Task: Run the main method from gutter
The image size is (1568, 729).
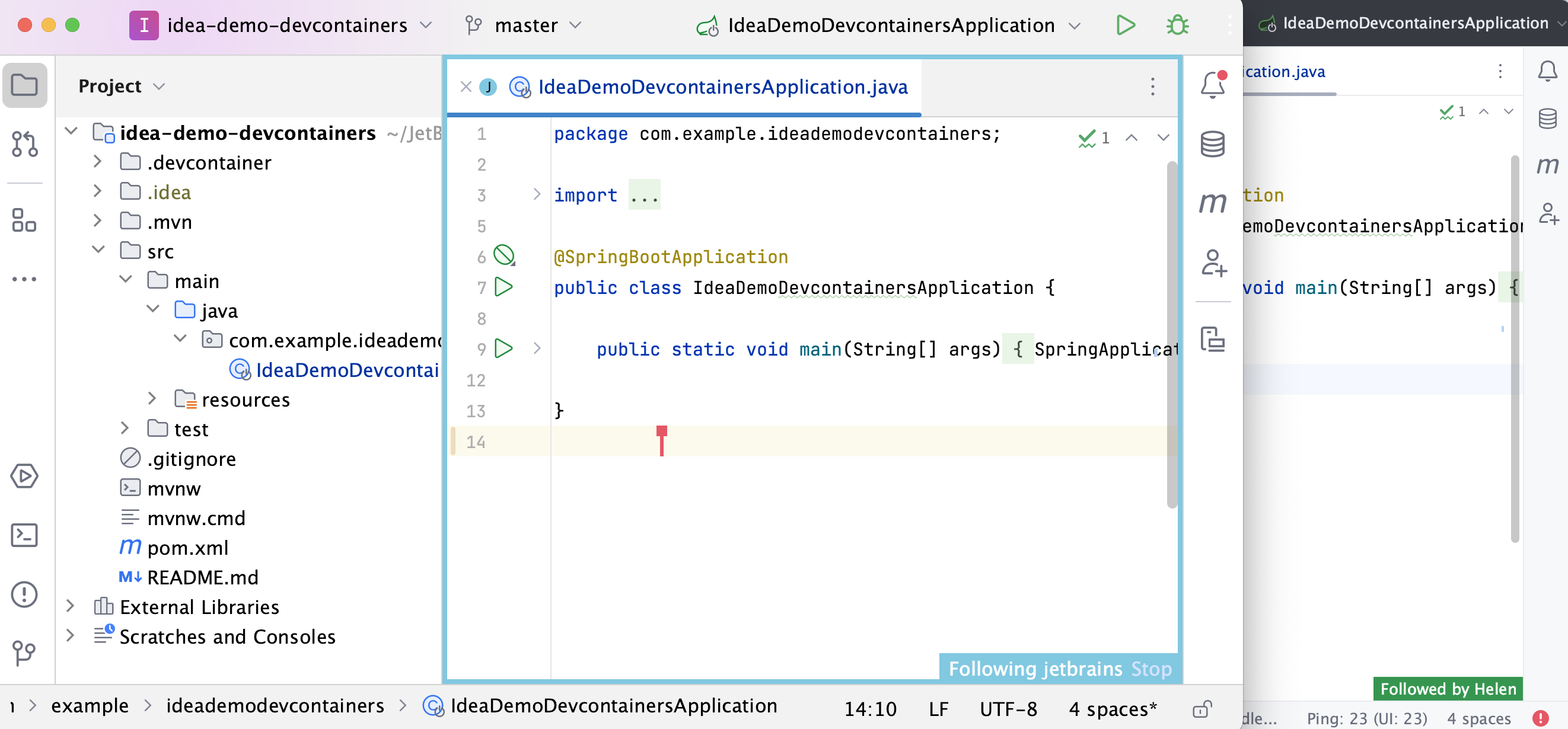Action: tap(503, 348)
